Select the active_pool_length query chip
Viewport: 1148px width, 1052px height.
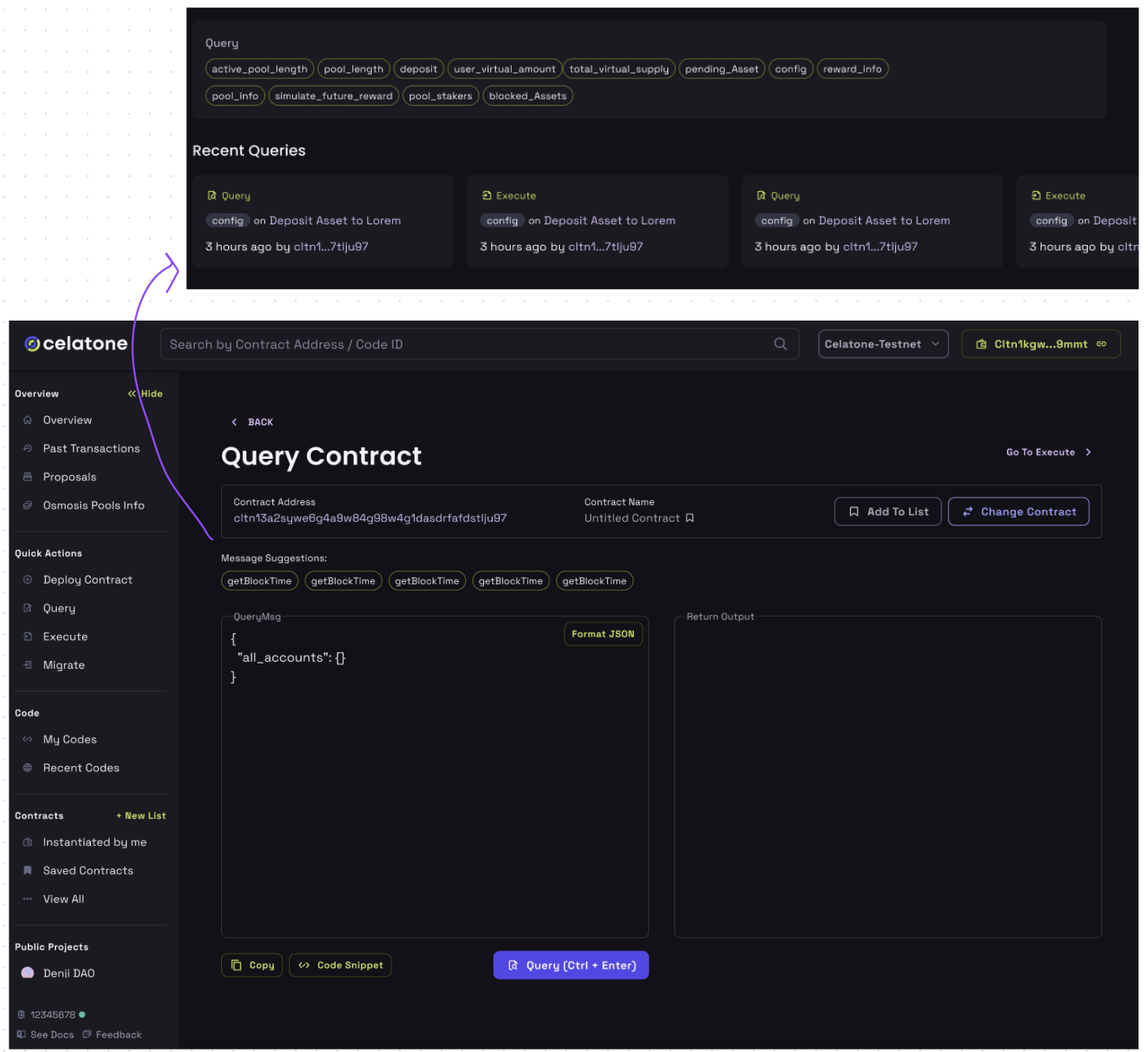(260, 69)
